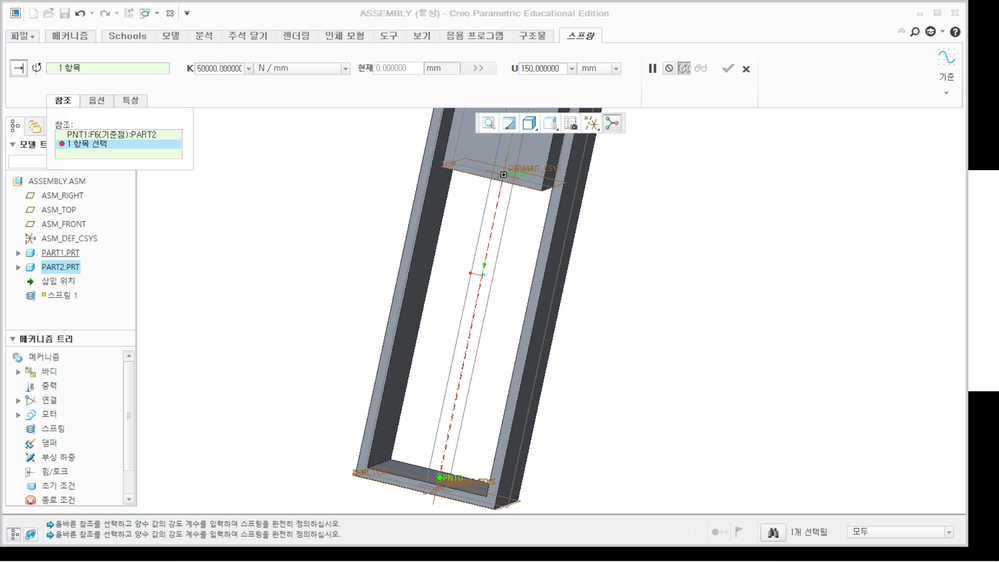Select the PNT1:F6(기준점):PART2 reference
The height and width of the screenshot is (562, 999).
(x=119, y=134)
